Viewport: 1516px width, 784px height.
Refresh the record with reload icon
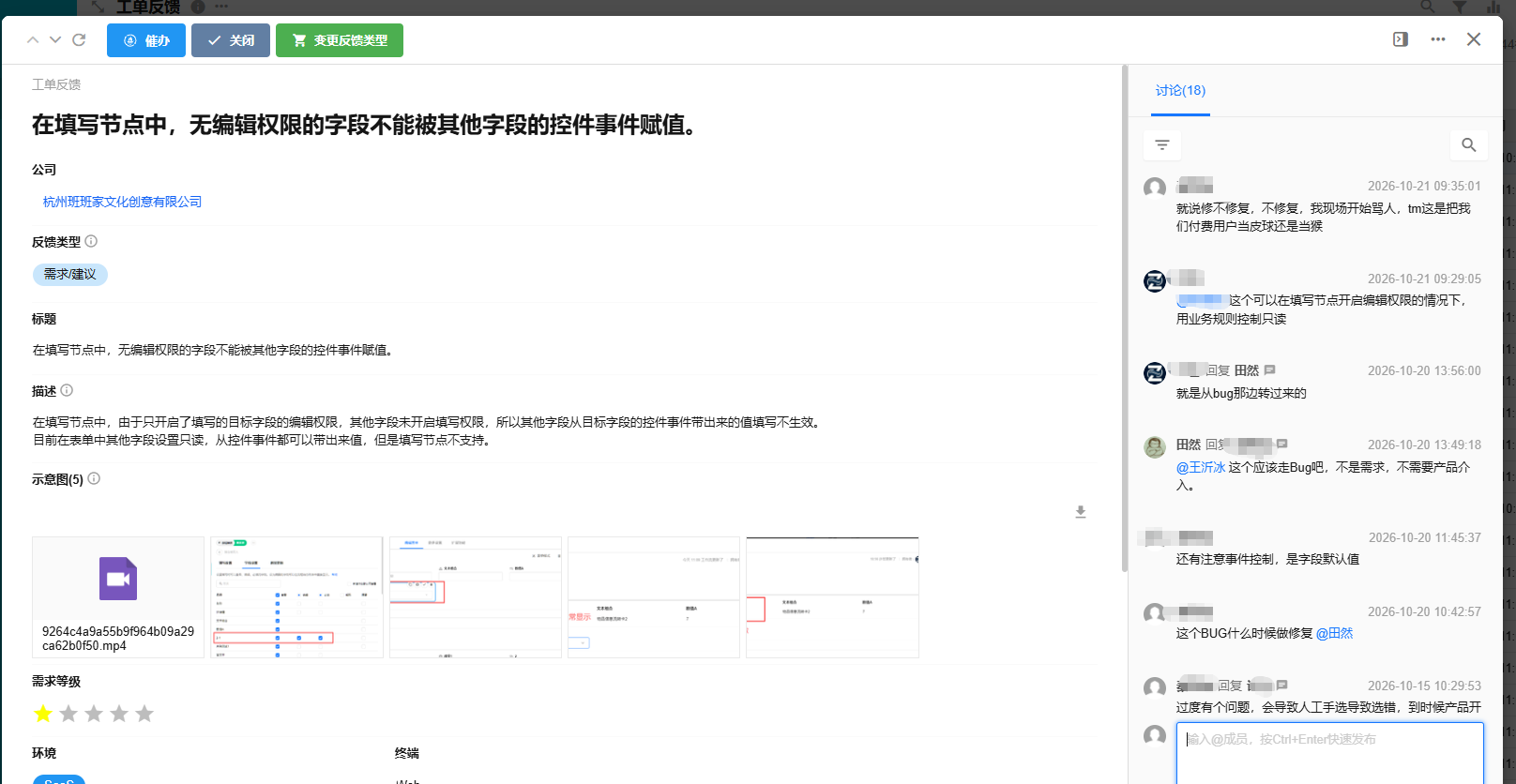79,40
